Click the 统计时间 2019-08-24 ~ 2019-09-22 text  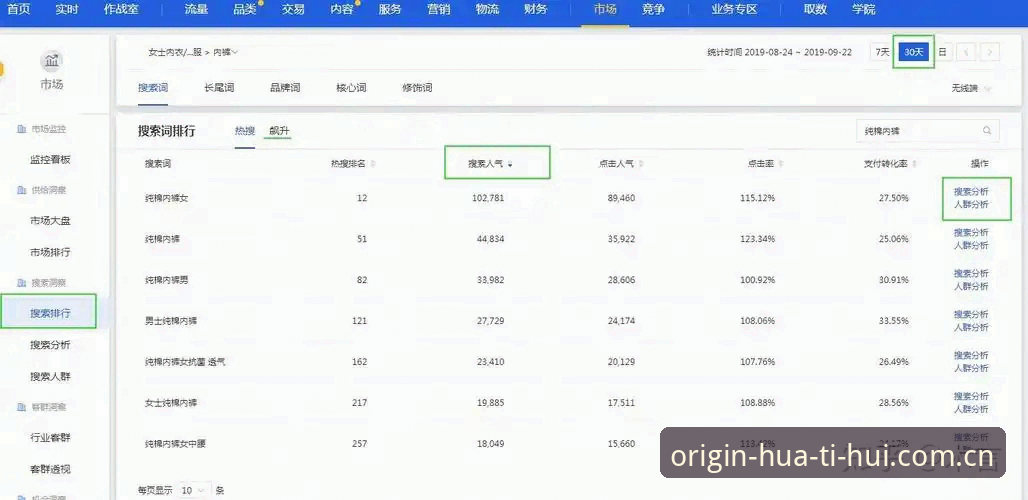coord(780,52)
